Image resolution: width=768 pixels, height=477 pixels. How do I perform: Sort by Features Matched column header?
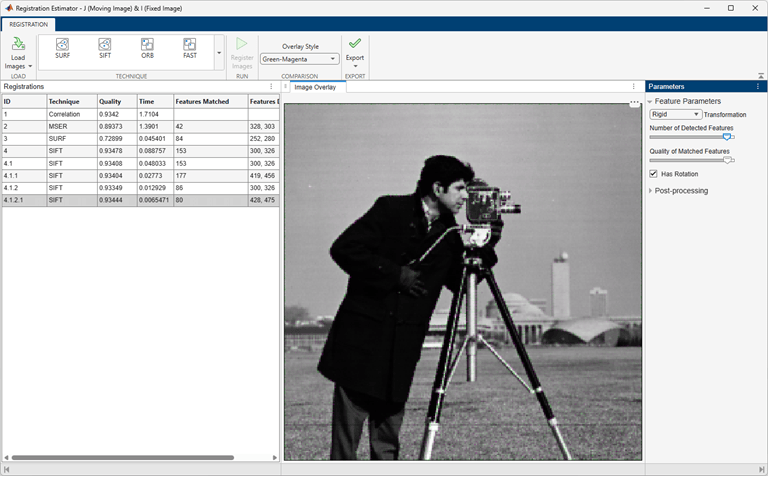point(211,101)
